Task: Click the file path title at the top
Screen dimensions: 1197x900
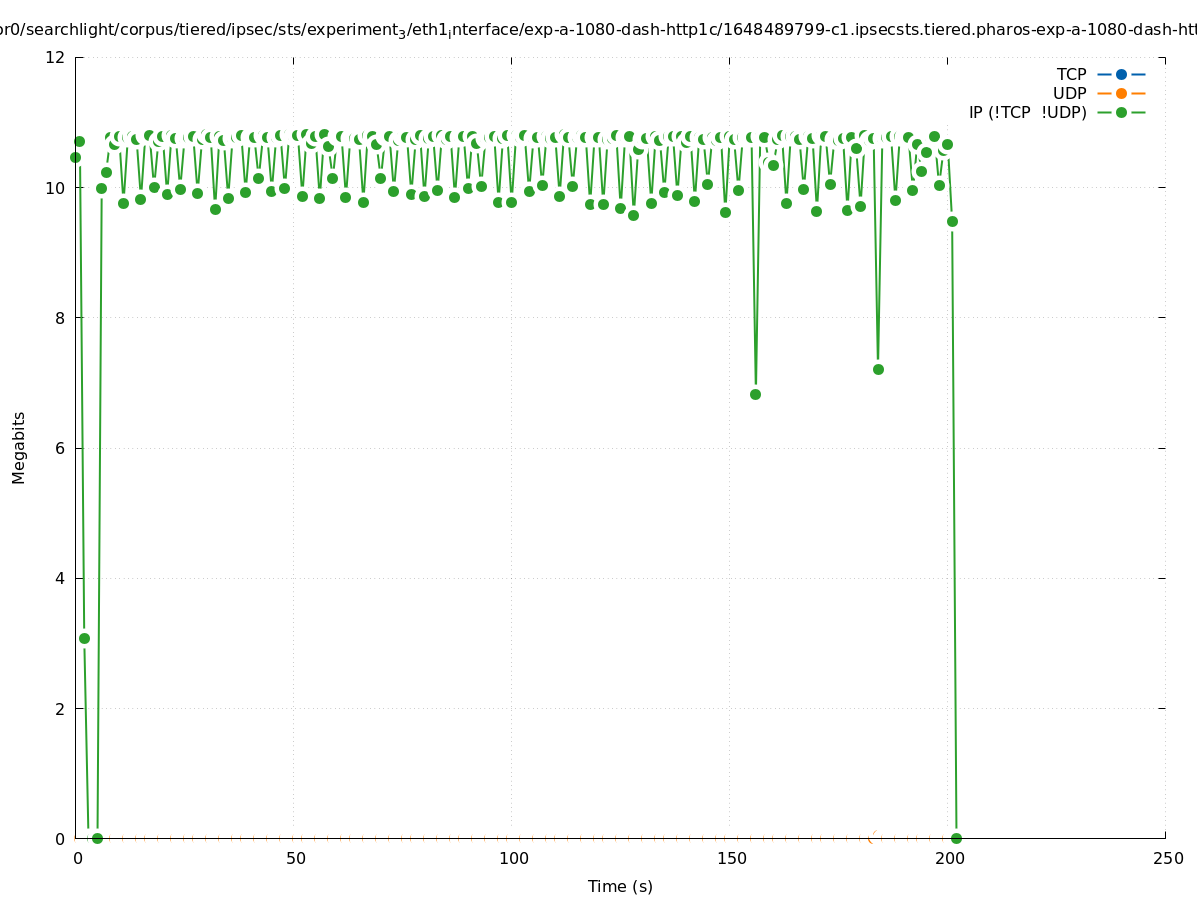Action: click(598, 31)
